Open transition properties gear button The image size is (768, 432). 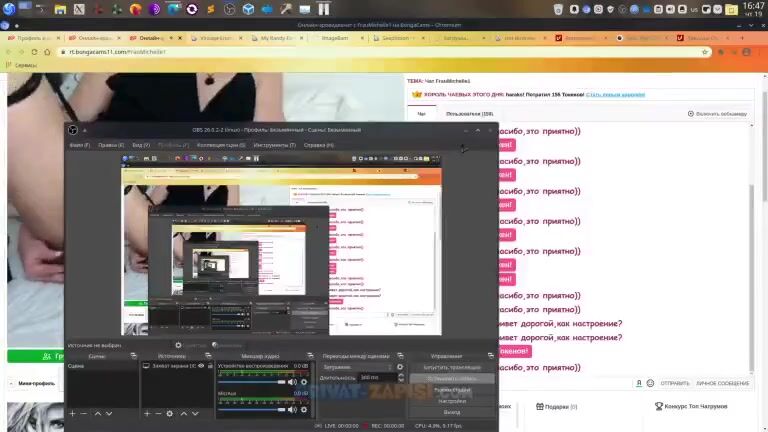(400, 367)
